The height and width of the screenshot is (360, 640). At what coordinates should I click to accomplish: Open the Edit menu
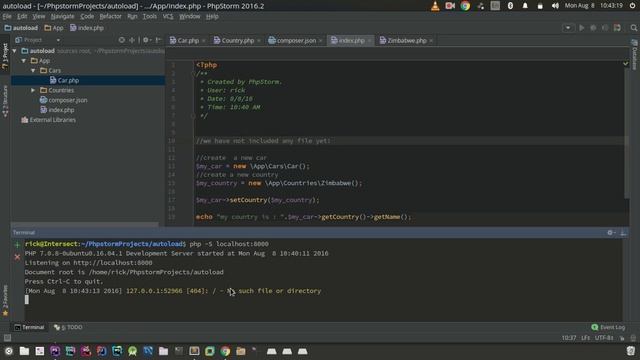pos(22,16)
